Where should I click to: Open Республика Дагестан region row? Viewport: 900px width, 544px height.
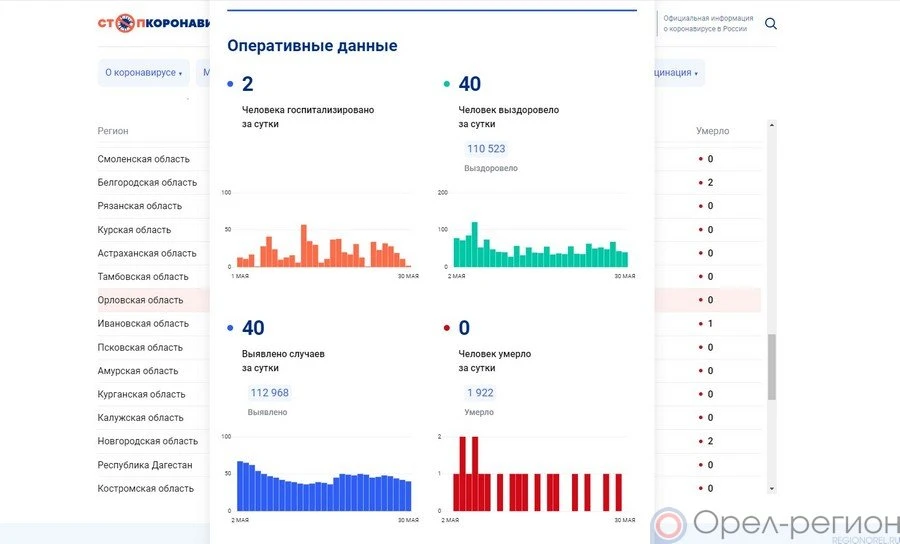point(145,465)
